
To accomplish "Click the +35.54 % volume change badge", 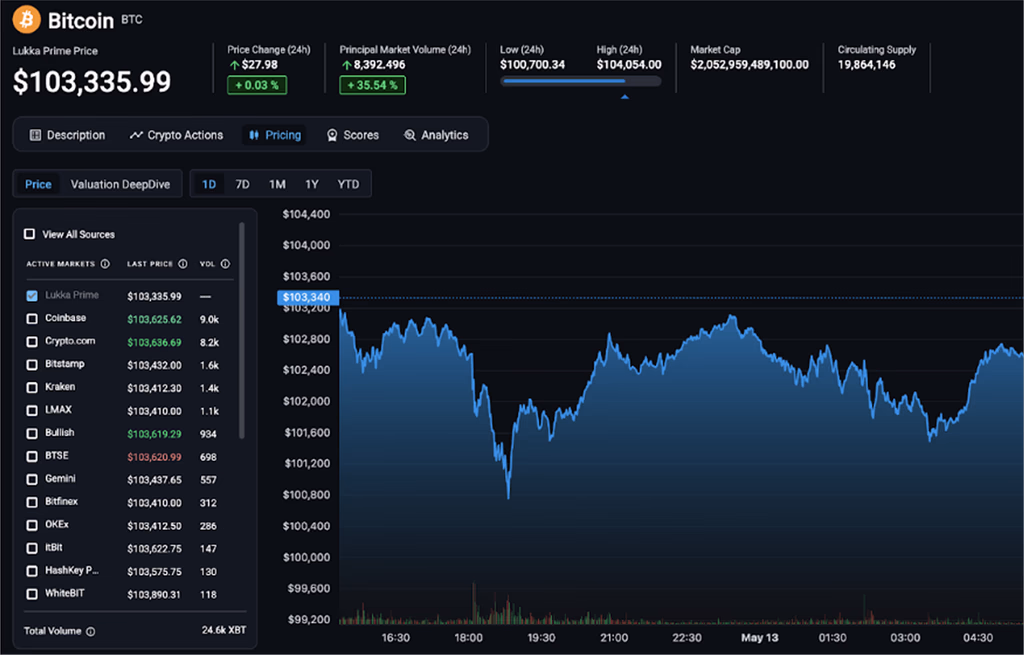I will coord(372,85).
